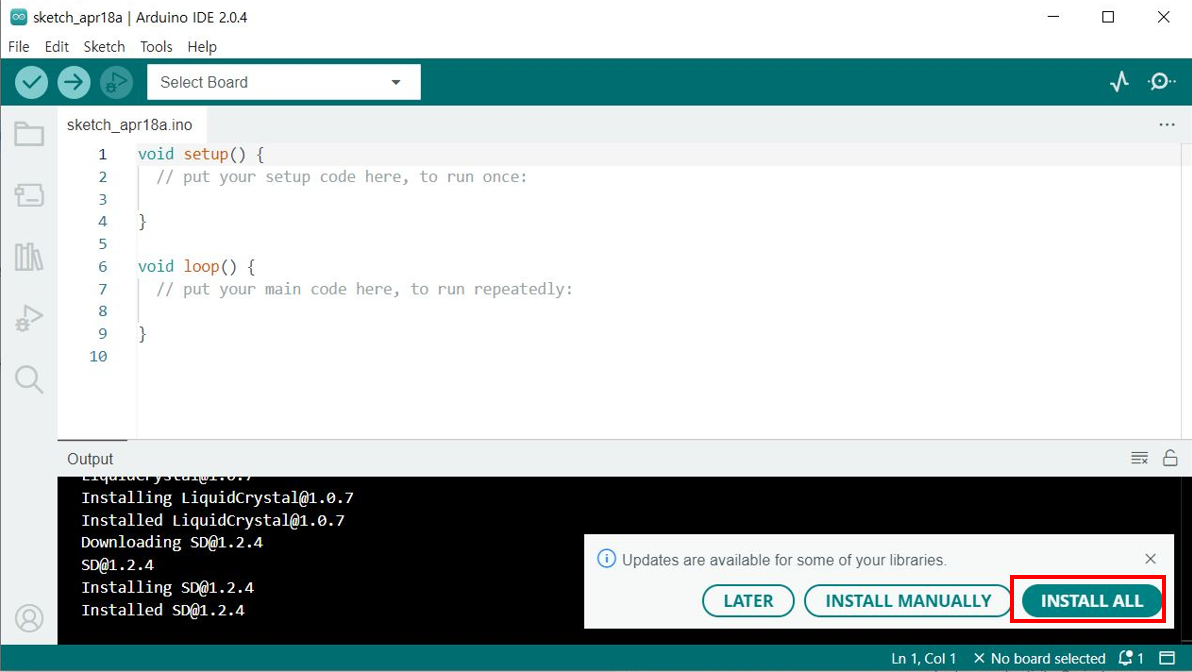The width and height of the screenshot is (1192, 672).
Task: Click the info icon in updates notification
Action: (606, 559)
